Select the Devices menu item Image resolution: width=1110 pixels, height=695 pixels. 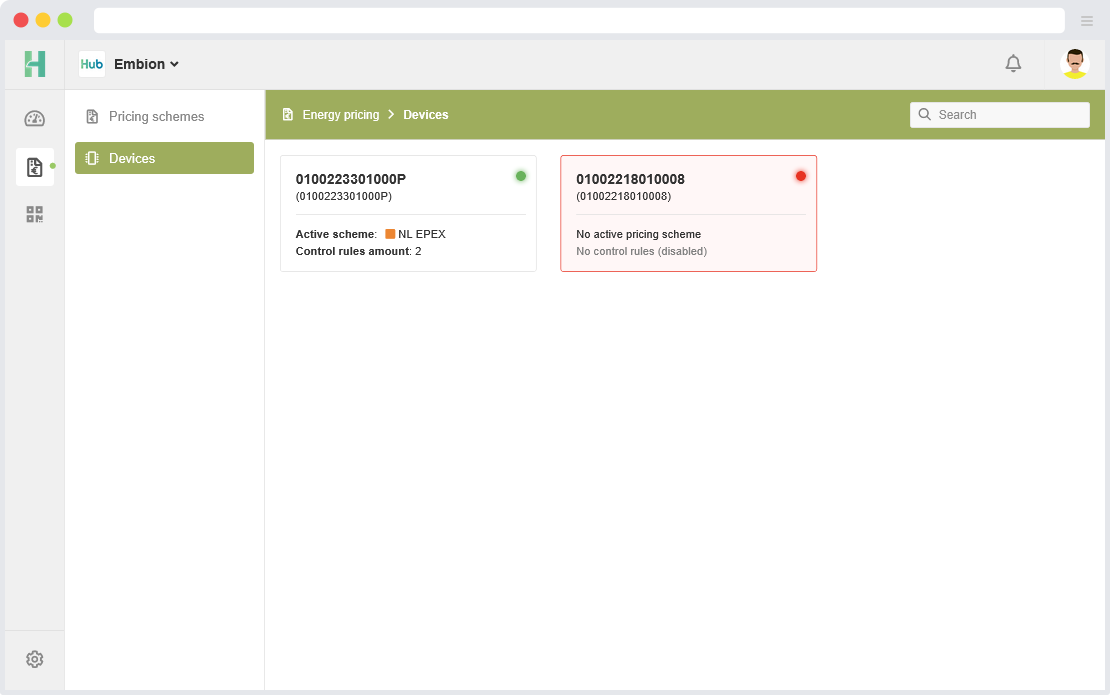(164, 158)
